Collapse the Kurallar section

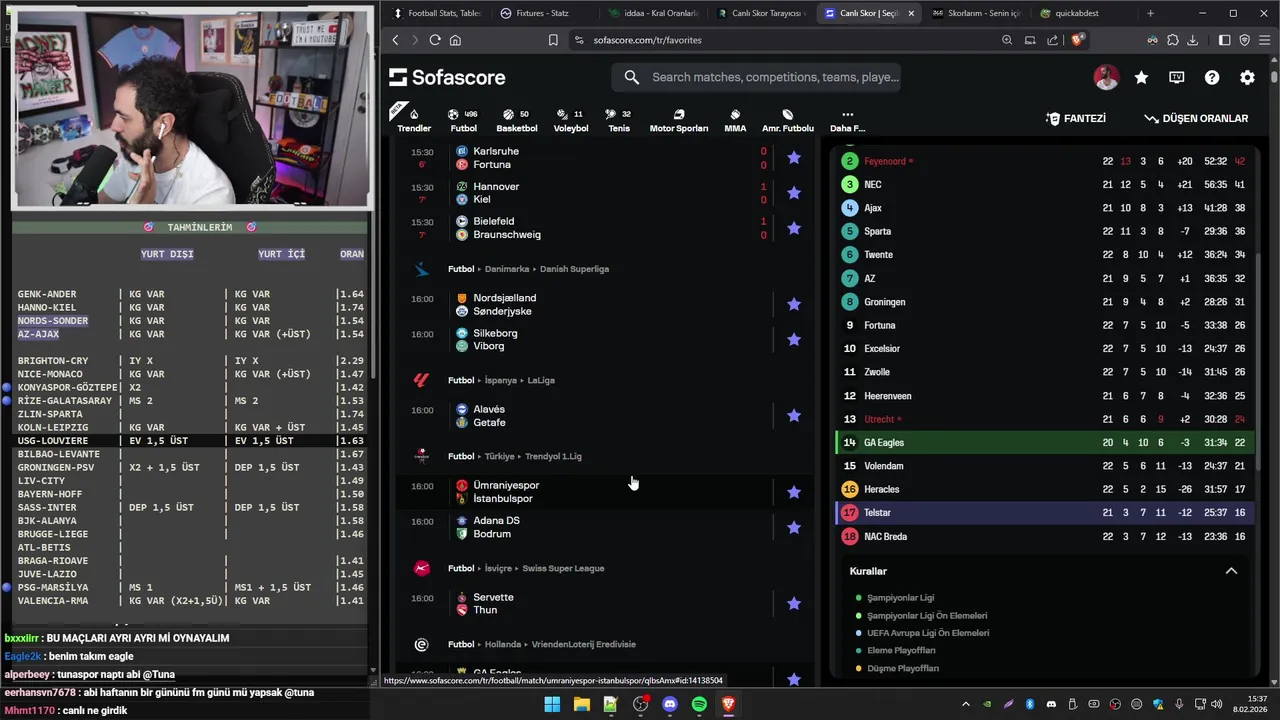tap(1231, 571)
